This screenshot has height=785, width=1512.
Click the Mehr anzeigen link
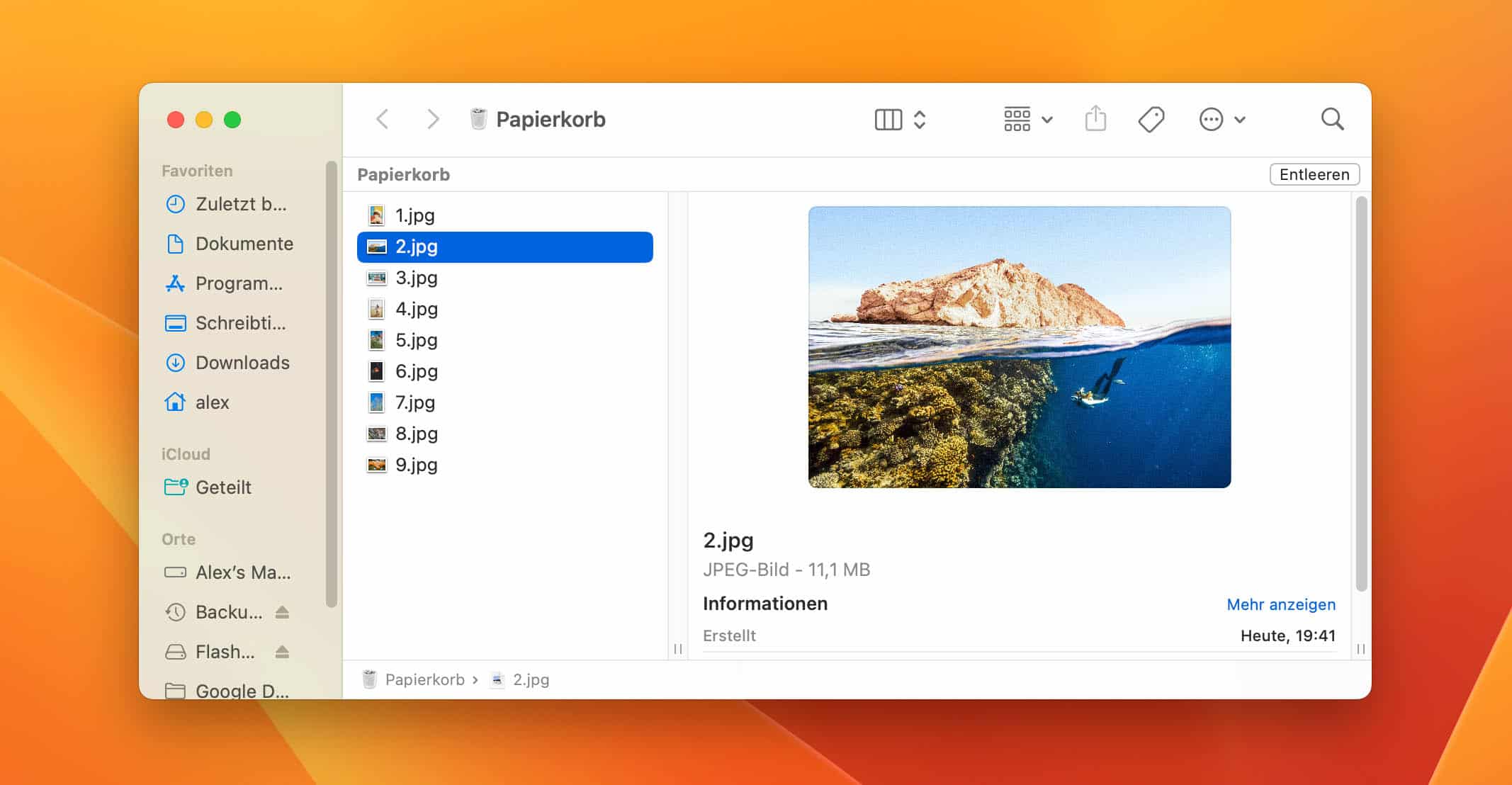click(1280, 604)
